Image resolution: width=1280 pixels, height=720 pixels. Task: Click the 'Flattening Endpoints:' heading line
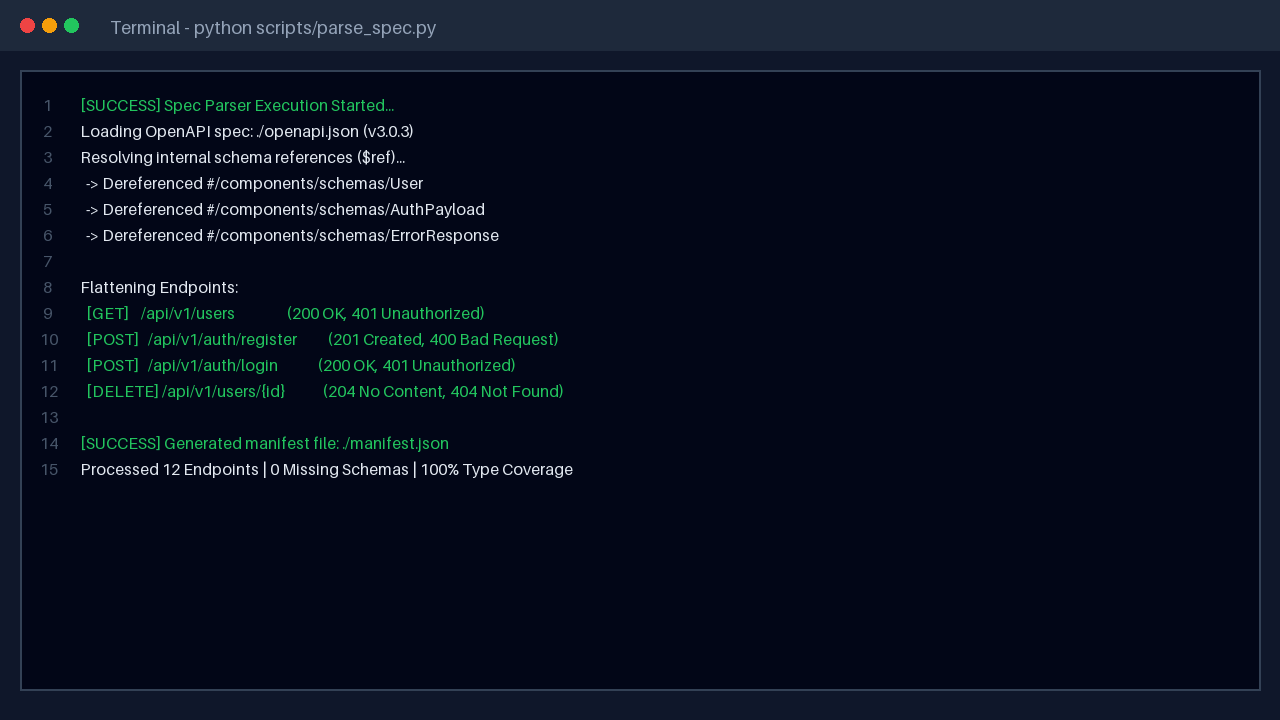click(160, 288)
